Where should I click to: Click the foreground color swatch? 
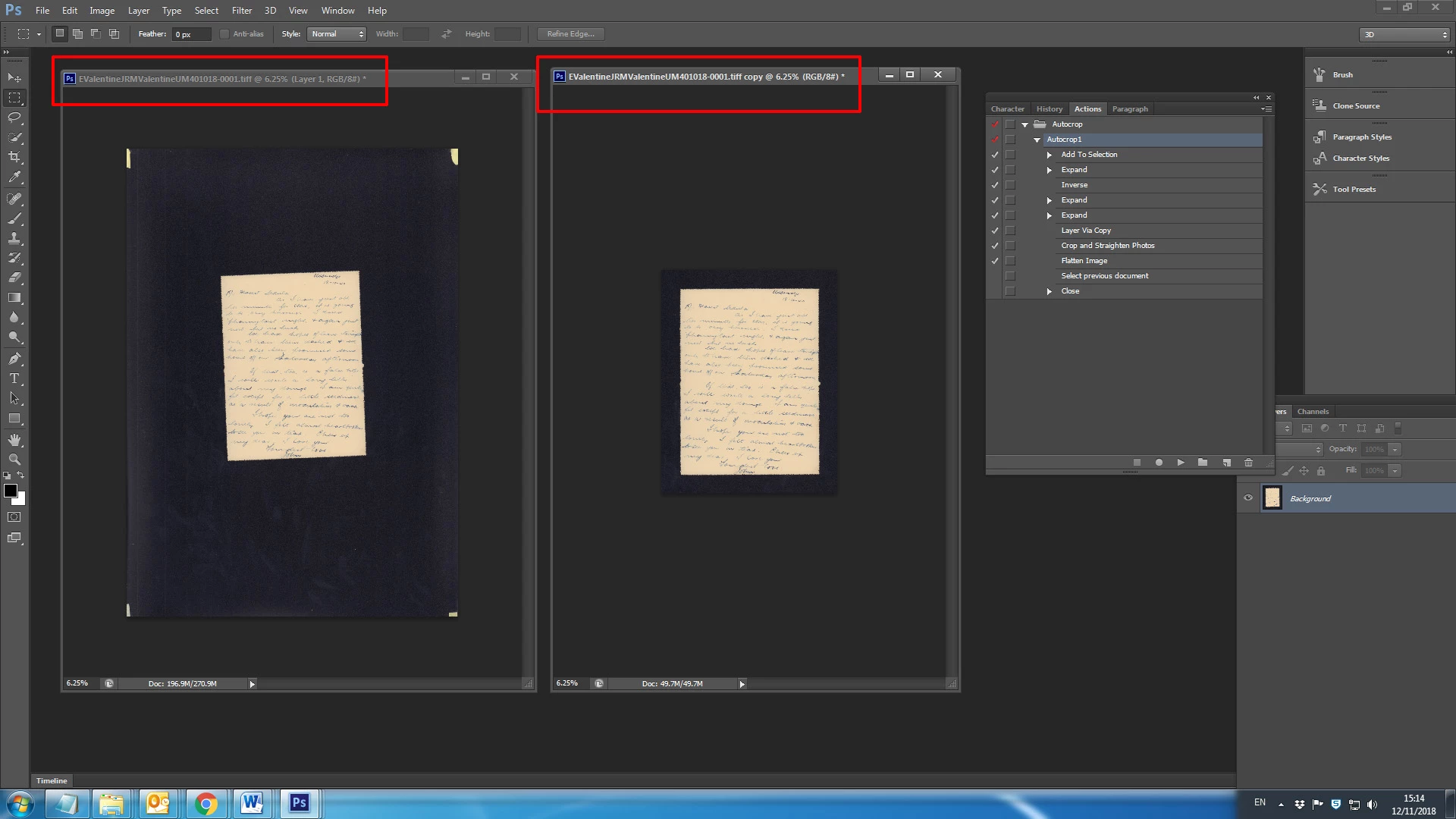click(11, 491)
